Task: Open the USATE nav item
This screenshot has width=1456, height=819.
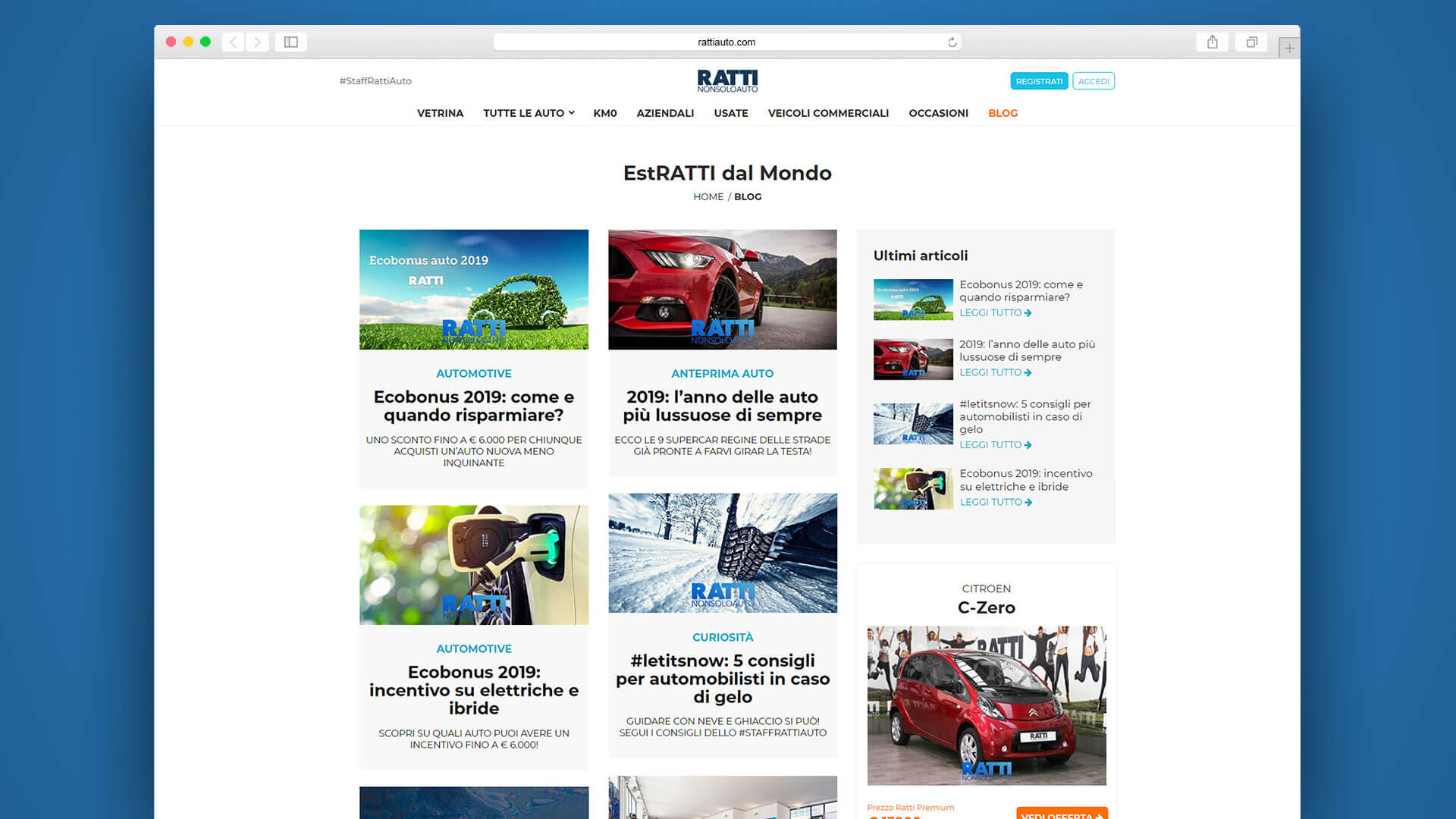Action: pos(731,113)
